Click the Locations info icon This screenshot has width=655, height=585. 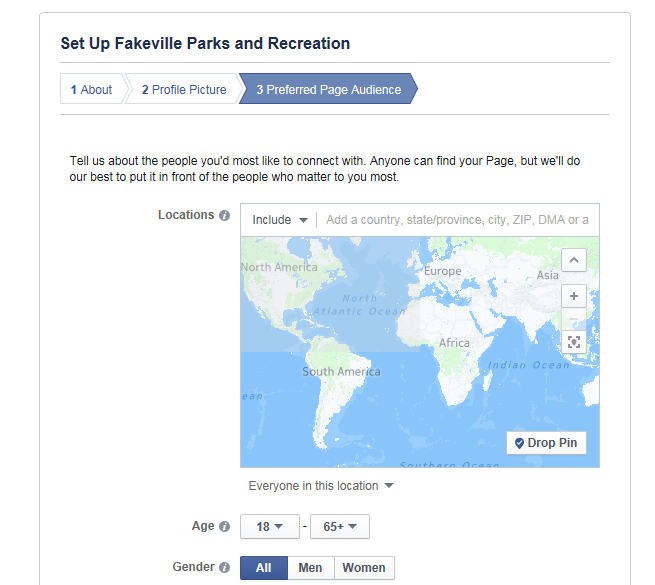pos(224,215)
